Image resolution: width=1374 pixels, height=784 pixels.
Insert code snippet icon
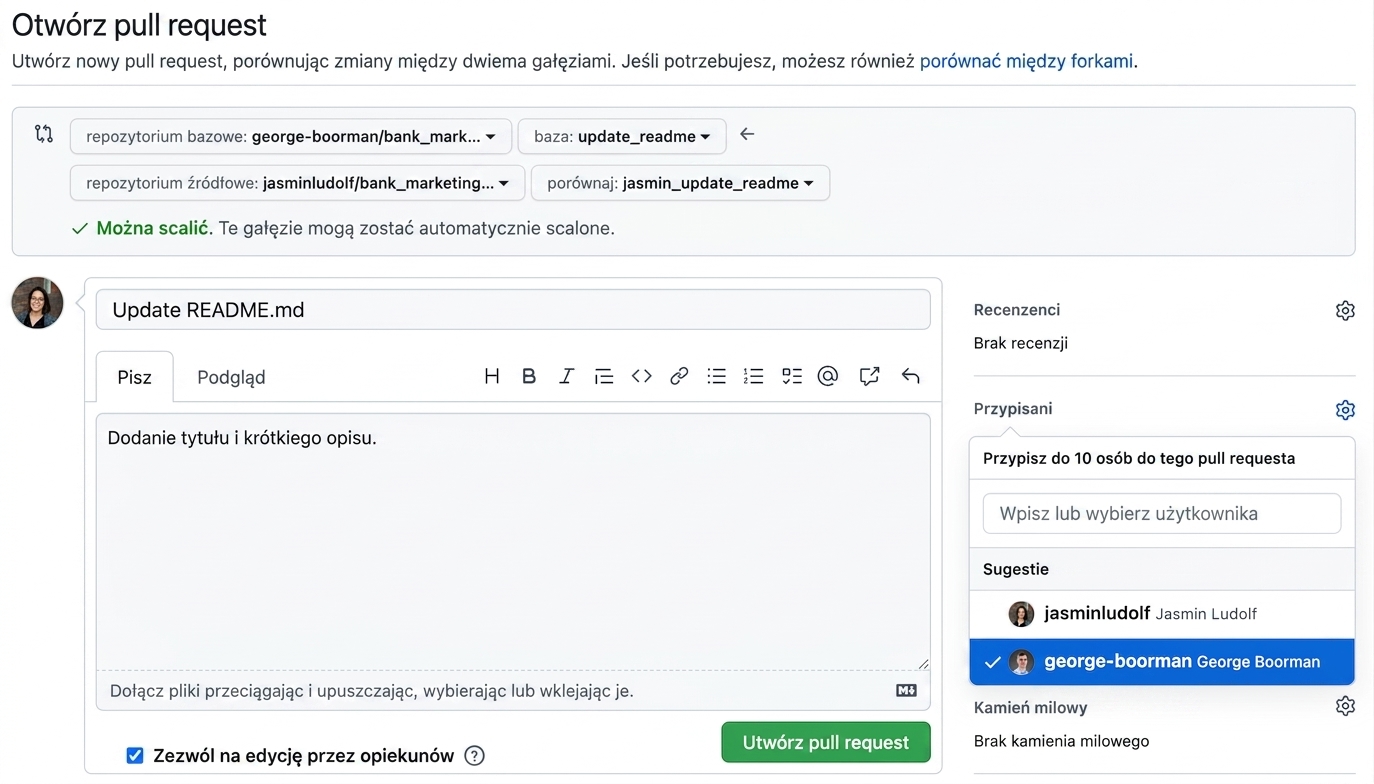(642, 376)
